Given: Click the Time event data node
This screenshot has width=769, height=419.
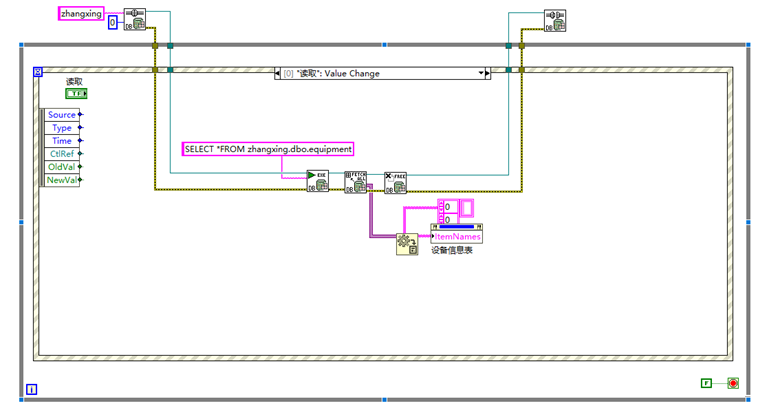Looking at the screenshot, I should [x=62, y=141].
